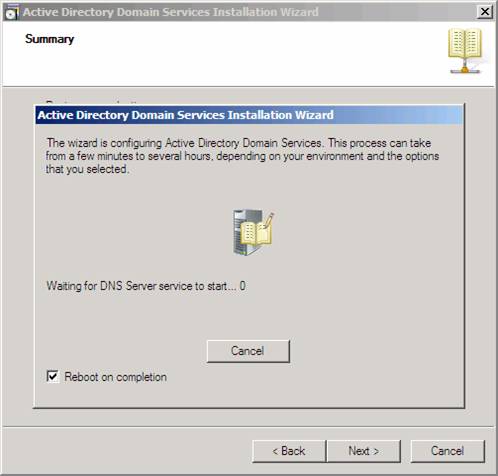Click the bottom-right Cancel button of the wizard
This screenshot has width=498, height=476.
pyautogui.click(x=447, y=451)
